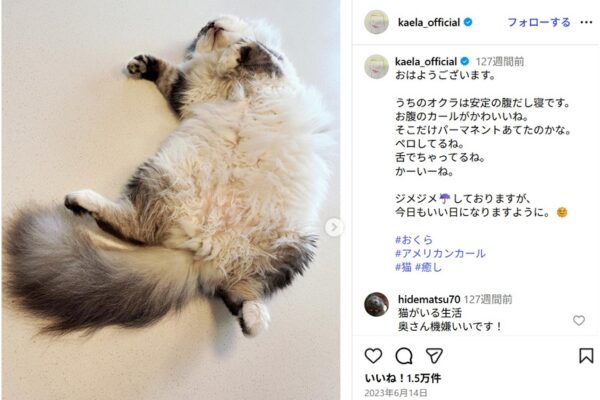Like hidematsu70's comment with small heart
The height and width of the screenshot is (400, 600).
579,320
